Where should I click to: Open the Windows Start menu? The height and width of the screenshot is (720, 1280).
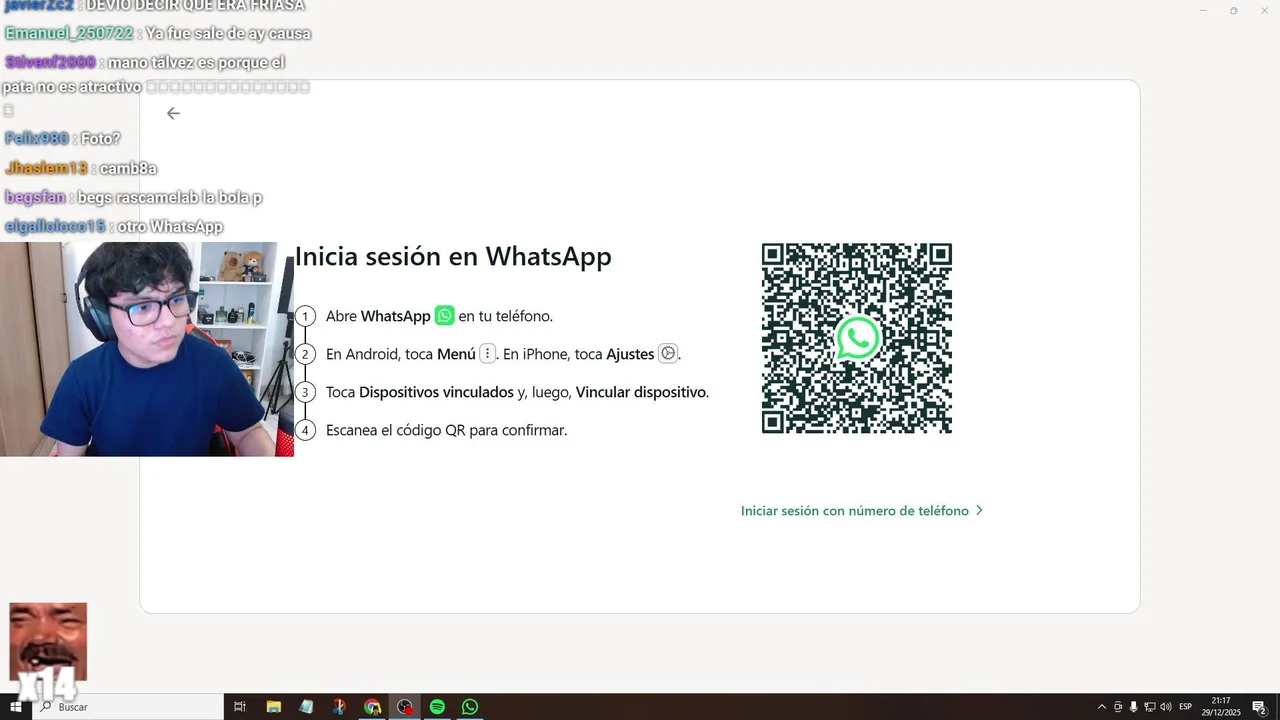16,707
